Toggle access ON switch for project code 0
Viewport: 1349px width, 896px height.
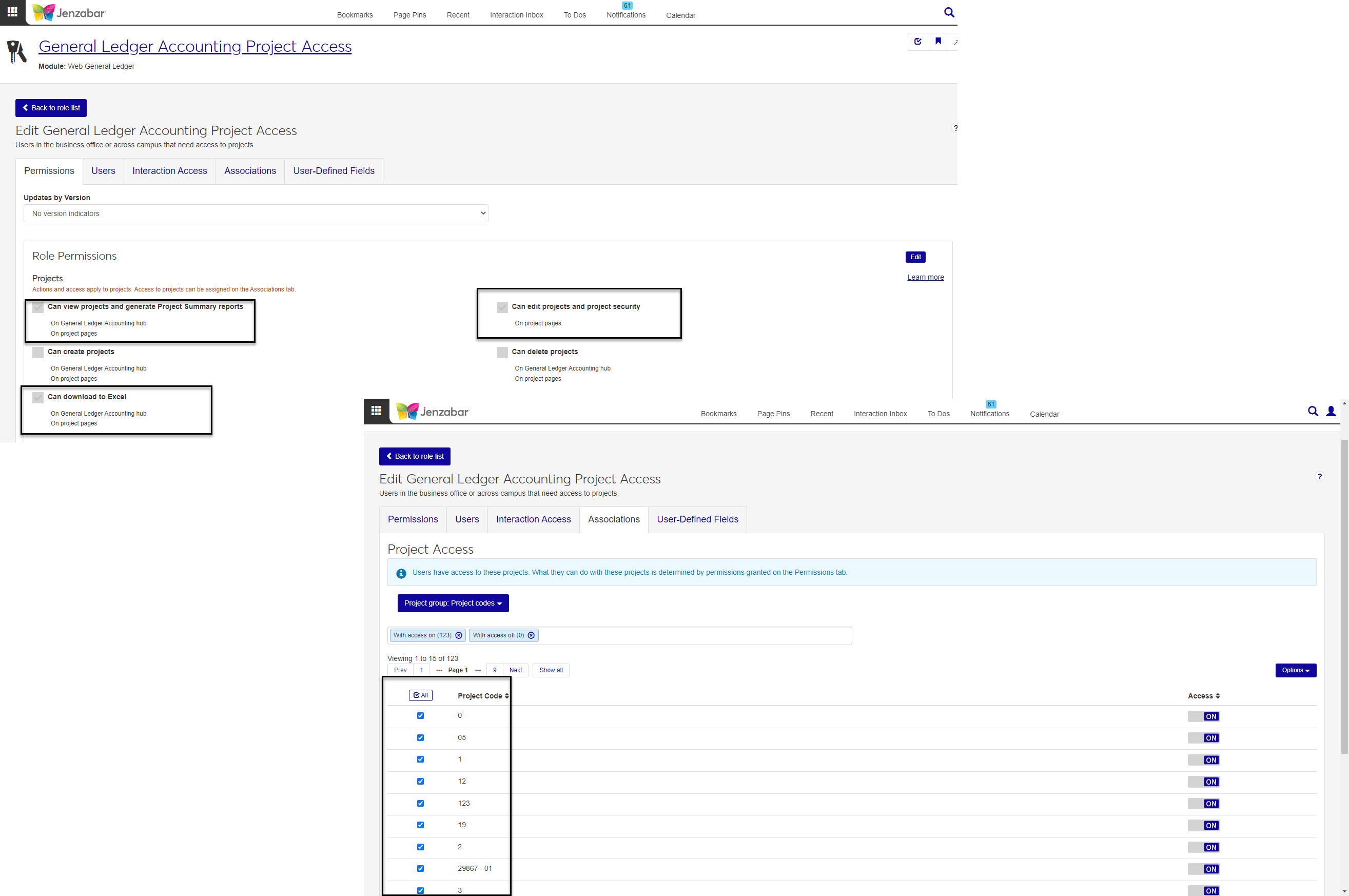pyautogui.click(x=1203, y=716)
